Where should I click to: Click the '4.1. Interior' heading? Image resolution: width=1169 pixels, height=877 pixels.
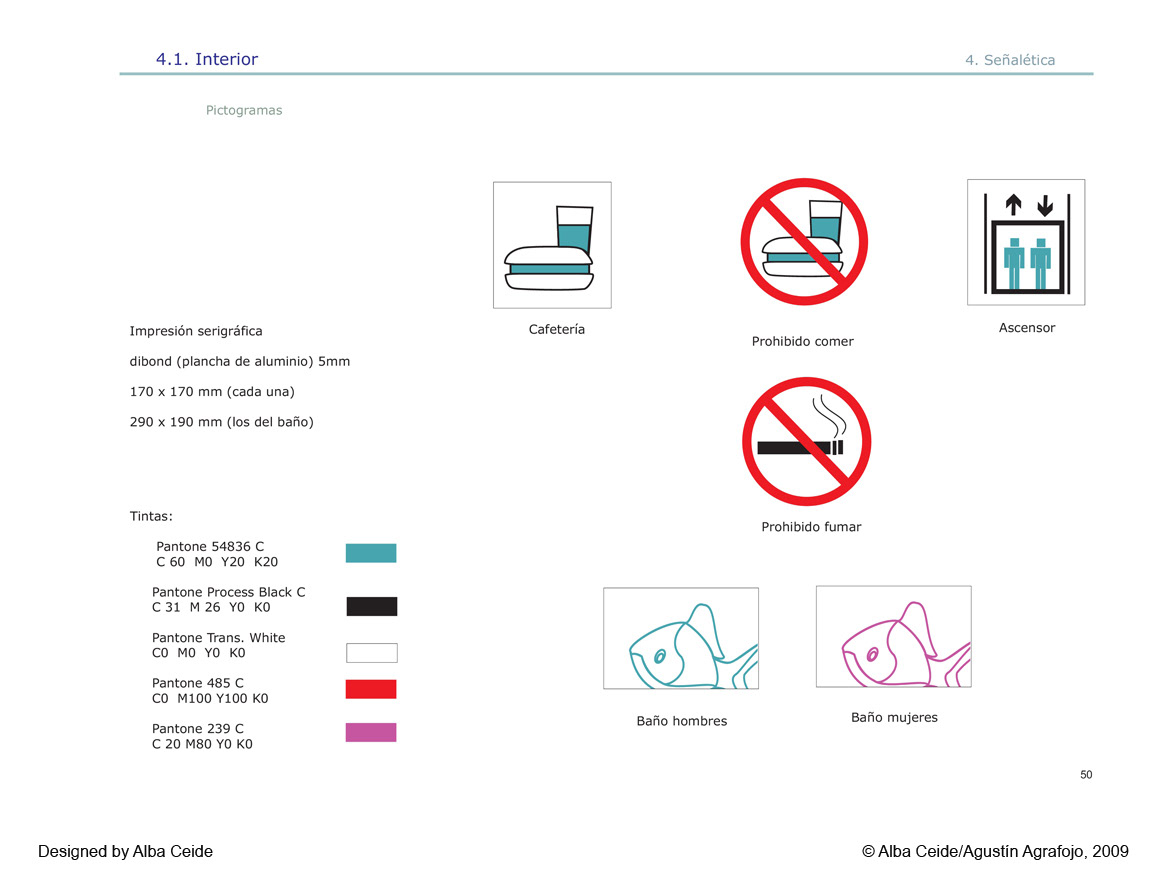click(207, 59)
